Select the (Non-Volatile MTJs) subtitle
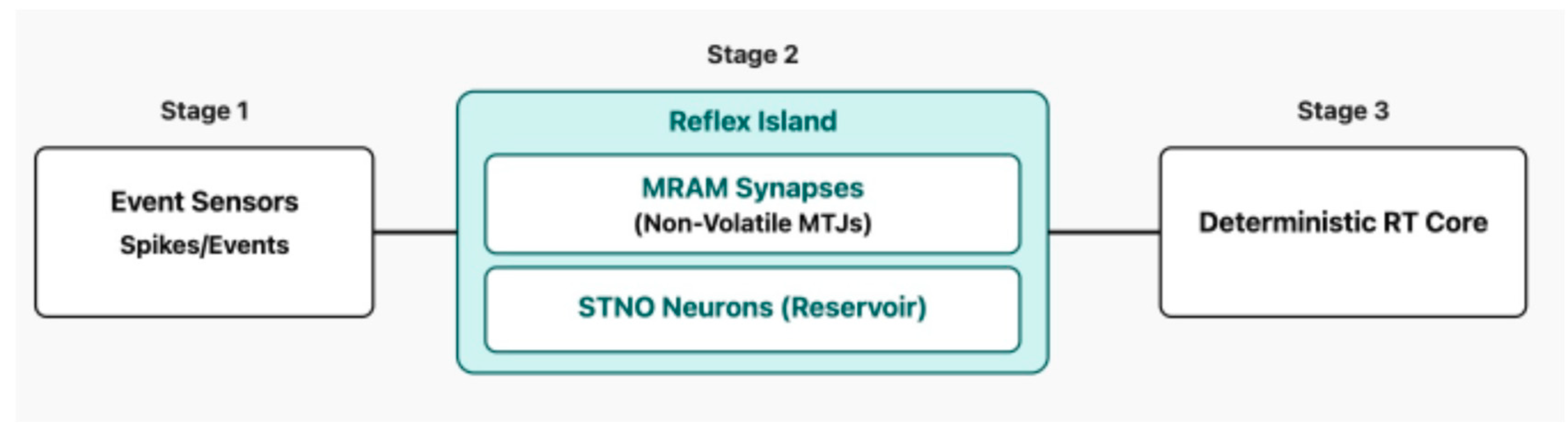1568x429 pixels. click(753, 223)
